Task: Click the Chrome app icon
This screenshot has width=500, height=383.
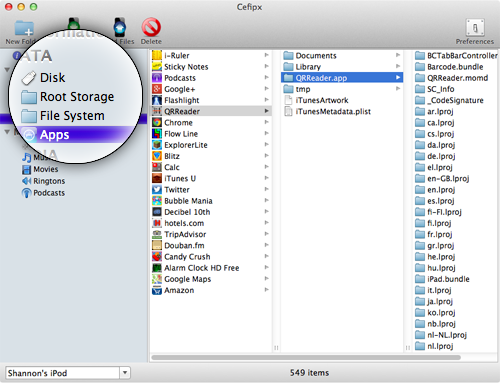Action: [x=157, y=122]
